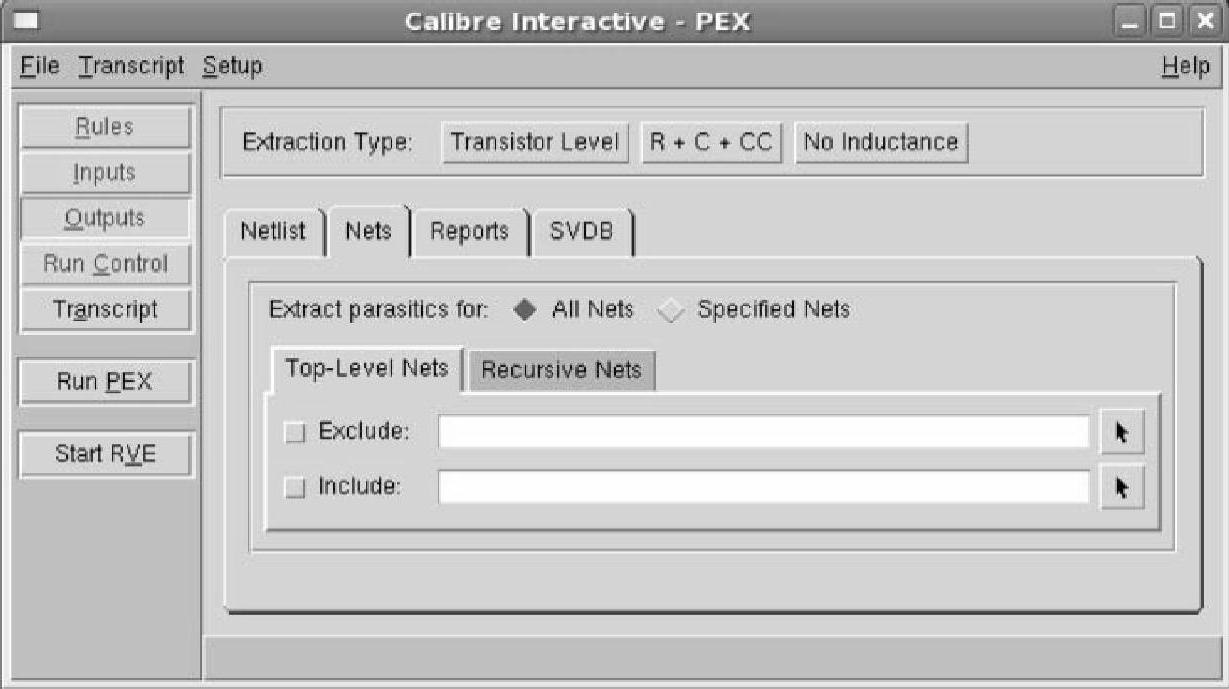
Task: Open the window menu icon in title bar
Action: point(29,22)
